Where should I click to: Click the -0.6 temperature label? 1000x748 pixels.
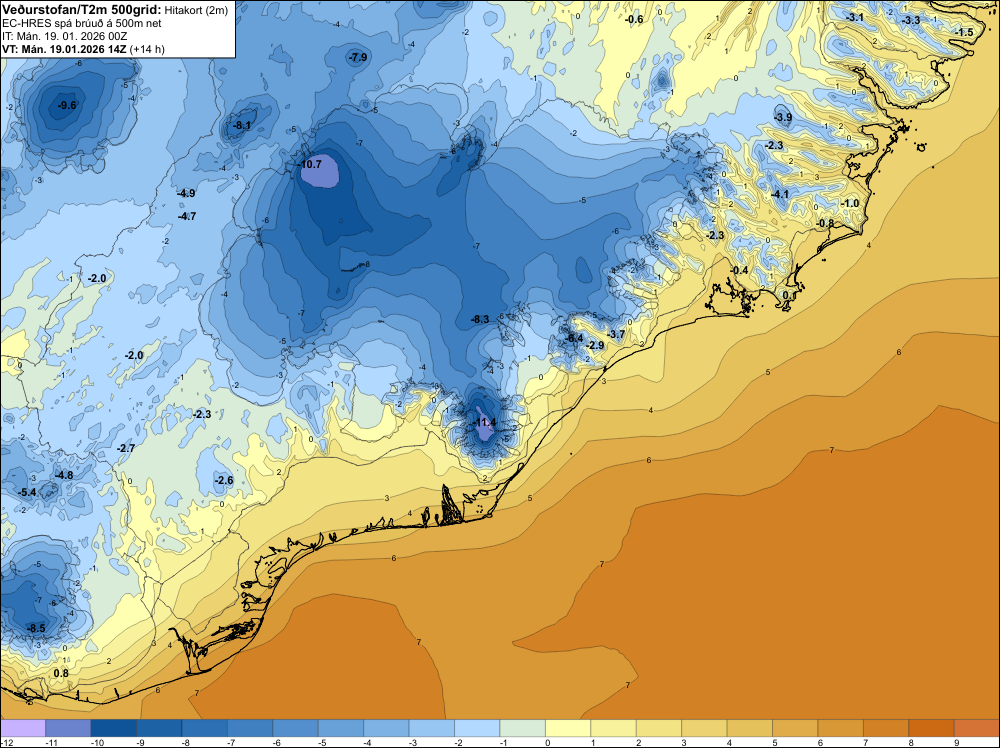633,19
